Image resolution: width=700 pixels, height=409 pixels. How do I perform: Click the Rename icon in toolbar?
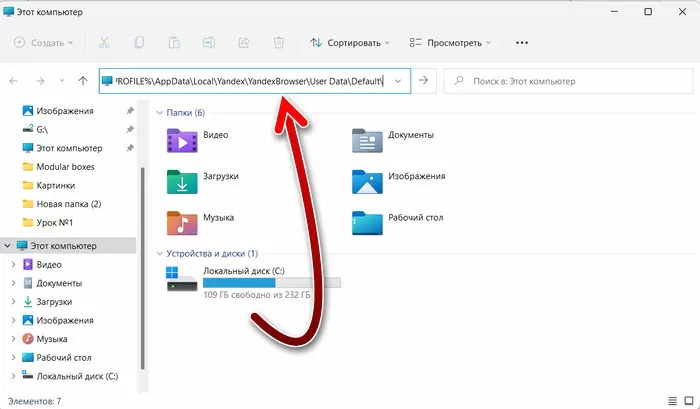[x=209, y=43]
